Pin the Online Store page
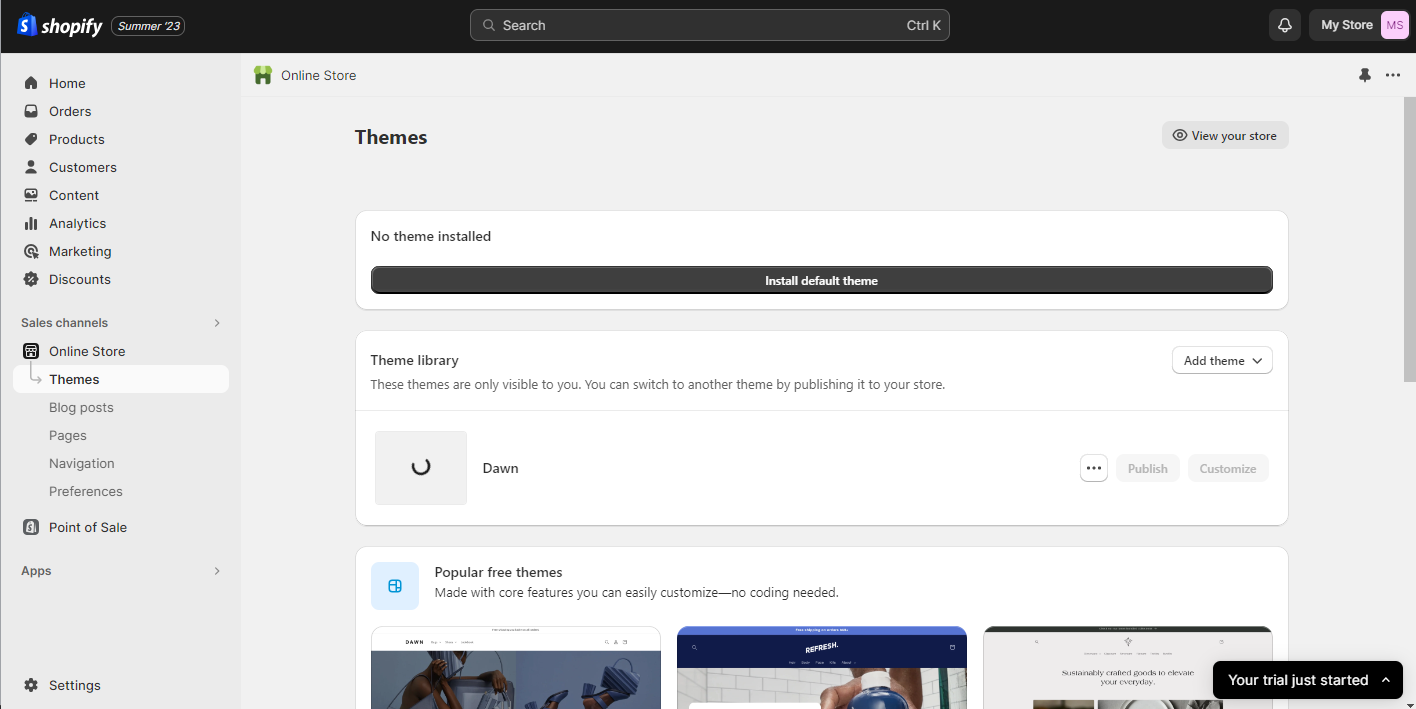 (1364, 75)
